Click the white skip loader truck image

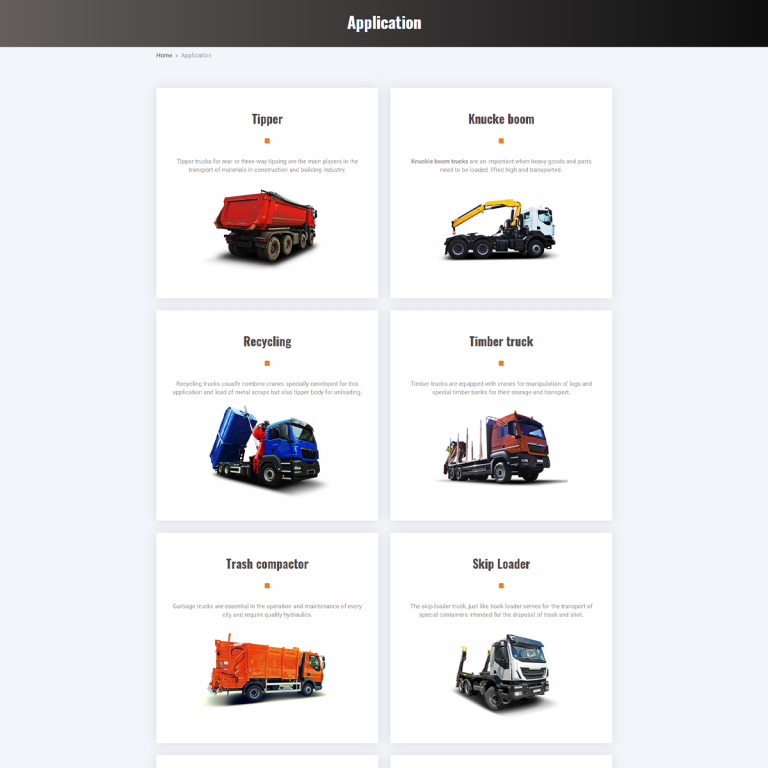coord(500,672)
